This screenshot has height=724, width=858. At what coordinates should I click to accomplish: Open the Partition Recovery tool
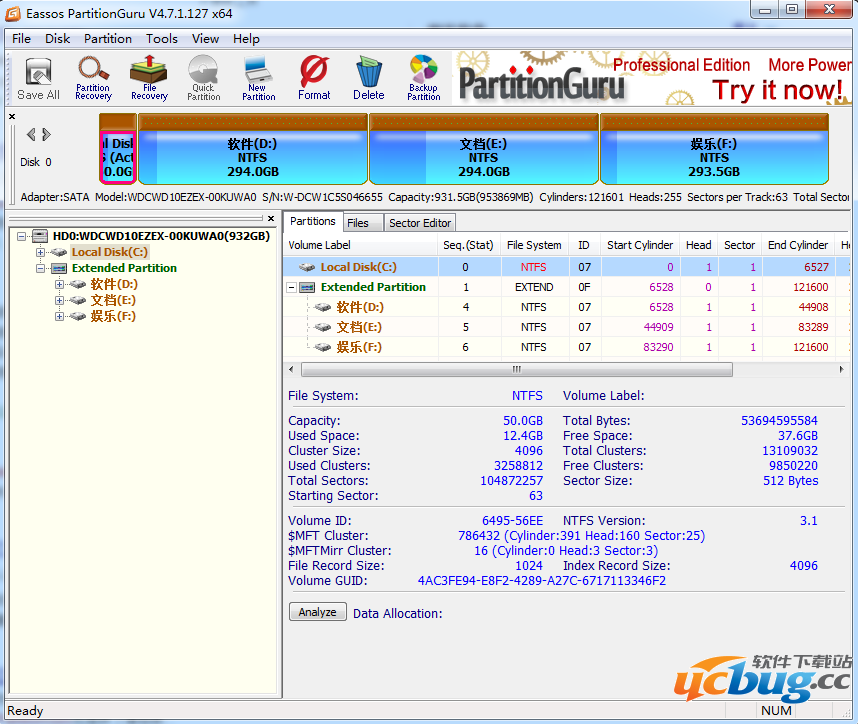point(93,78)
